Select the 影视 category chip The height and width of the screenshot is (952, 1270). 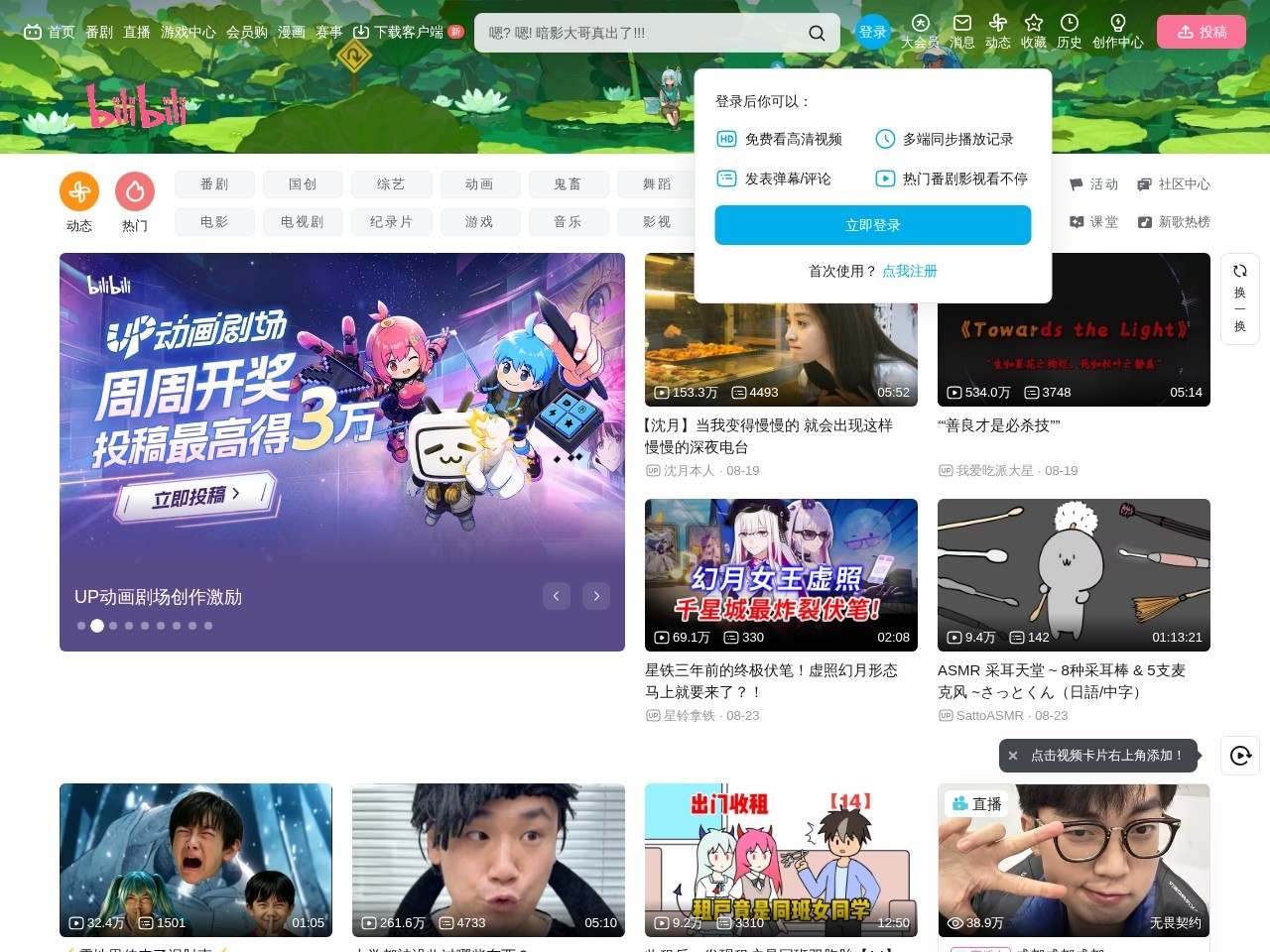tap(656, 222)
